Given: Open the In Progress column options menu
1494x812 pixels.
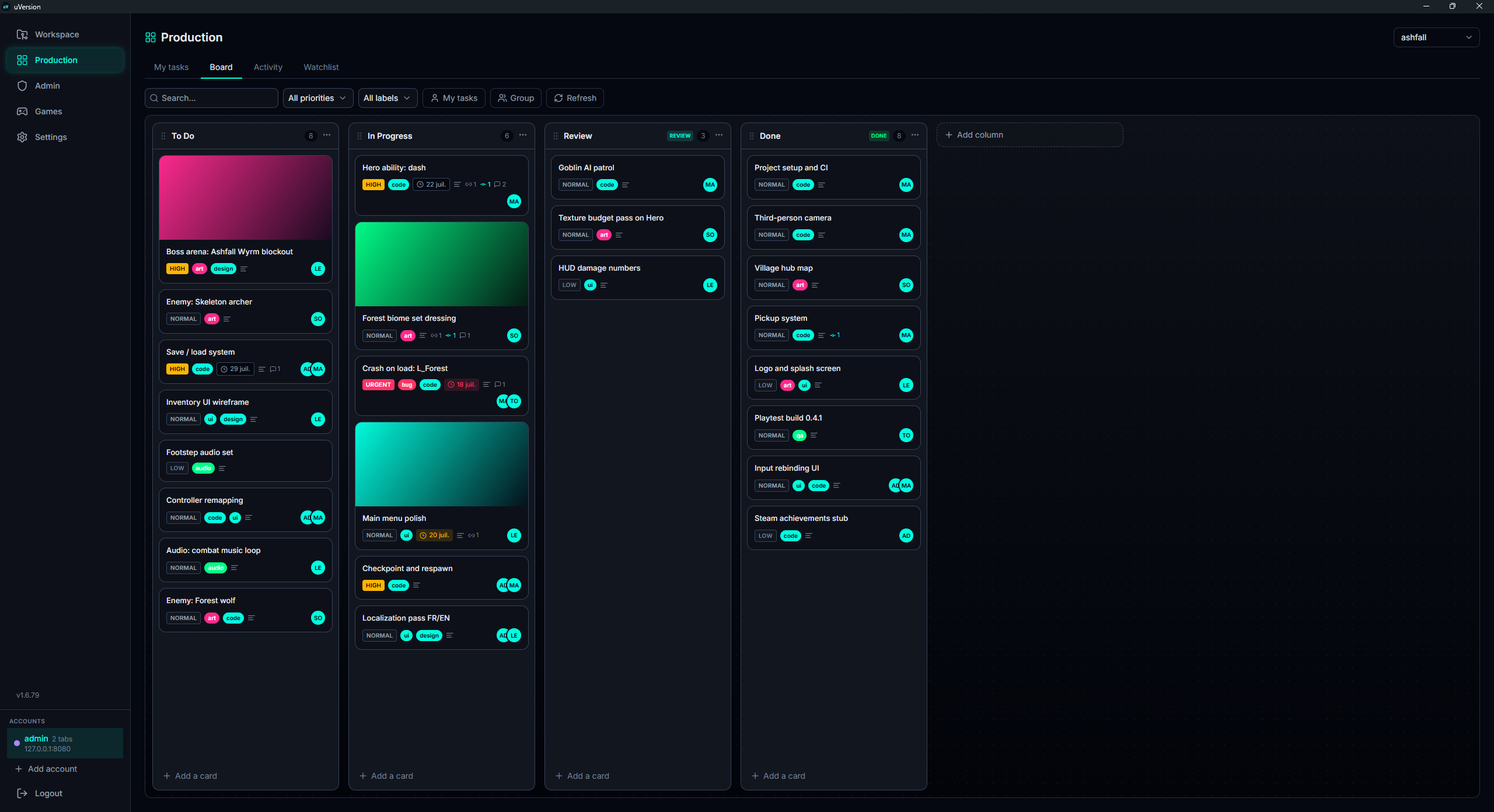Looking at the screenshot, I should (523, 135).
